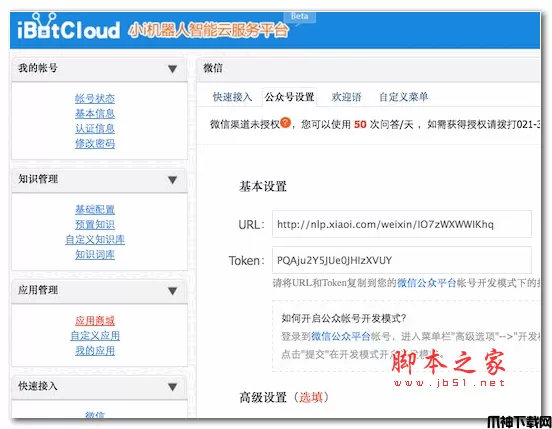Click the 高级设置 heading
The image size is (552, 429).
[263, 397]
